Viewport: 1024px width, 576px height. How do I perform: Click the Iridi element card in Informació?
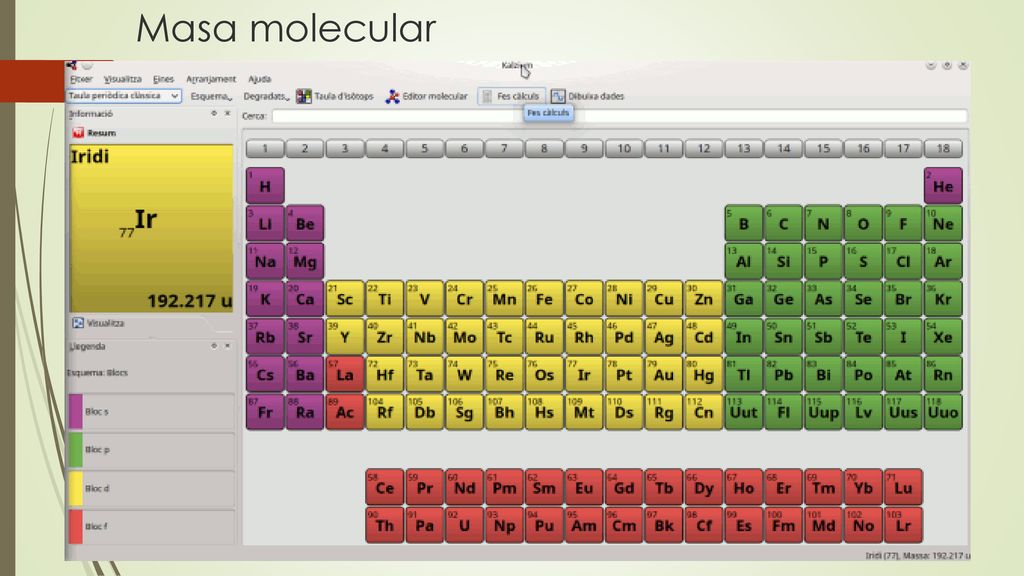pyautogui.click(x=152, y=229)
